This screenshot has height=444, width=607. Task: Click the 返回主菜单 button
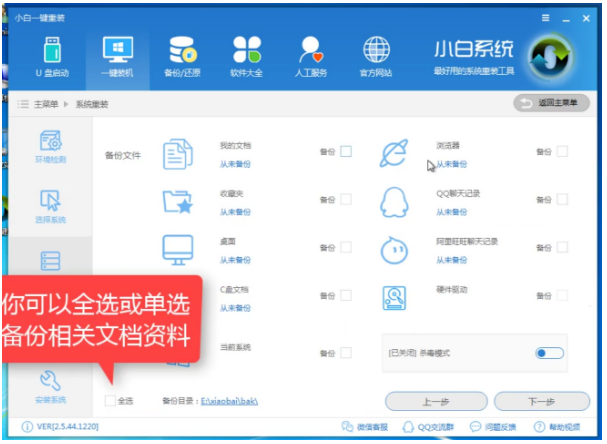[x=551, y=103]
